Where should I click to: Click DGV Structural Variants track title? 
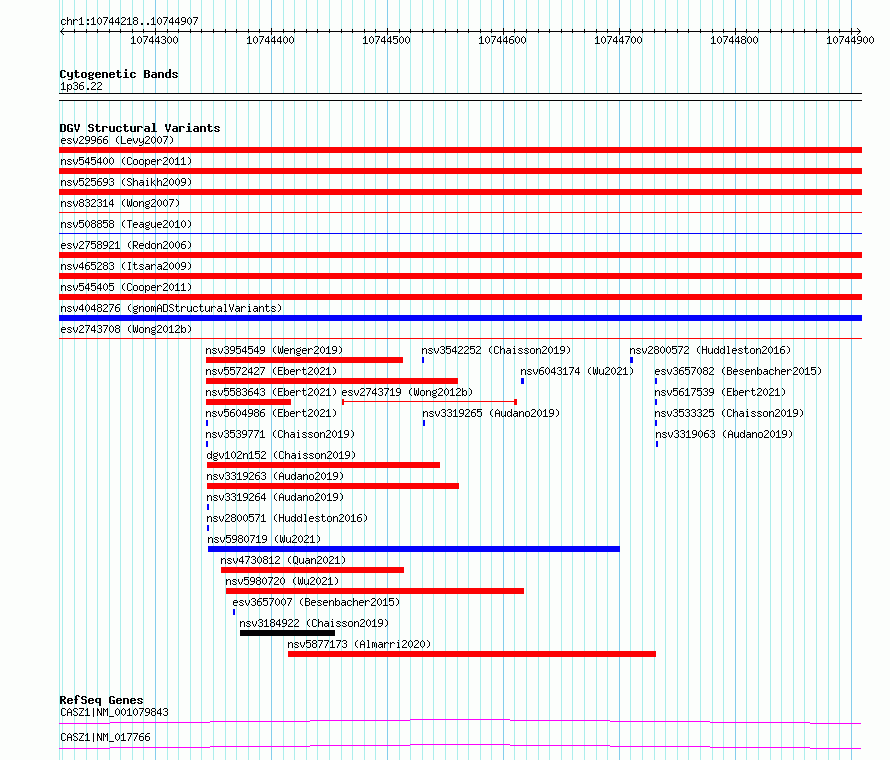pos(140,128)
